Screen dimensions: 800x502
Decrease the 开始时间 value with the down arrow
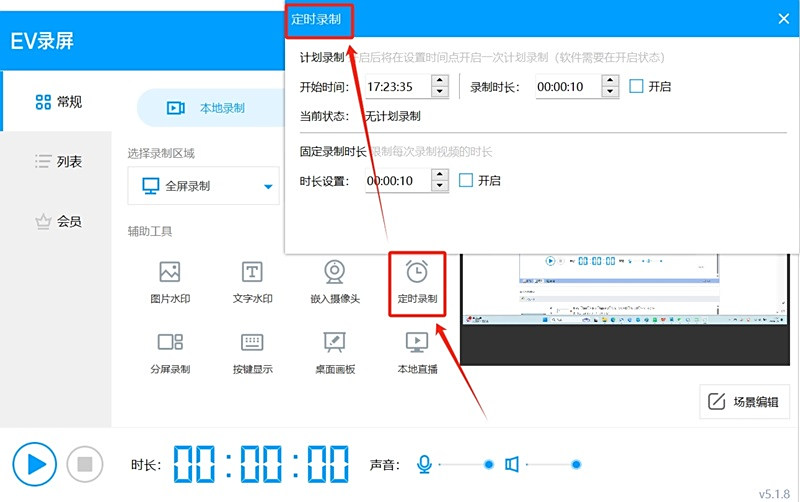pyautogui.click(x=440, y=92)
